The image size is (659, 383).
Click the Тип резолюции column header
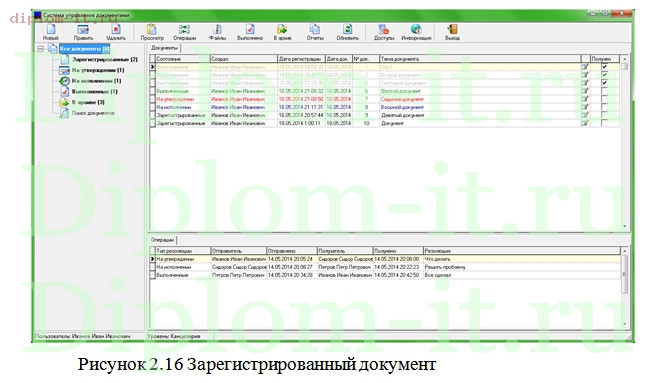pos(183,251)
